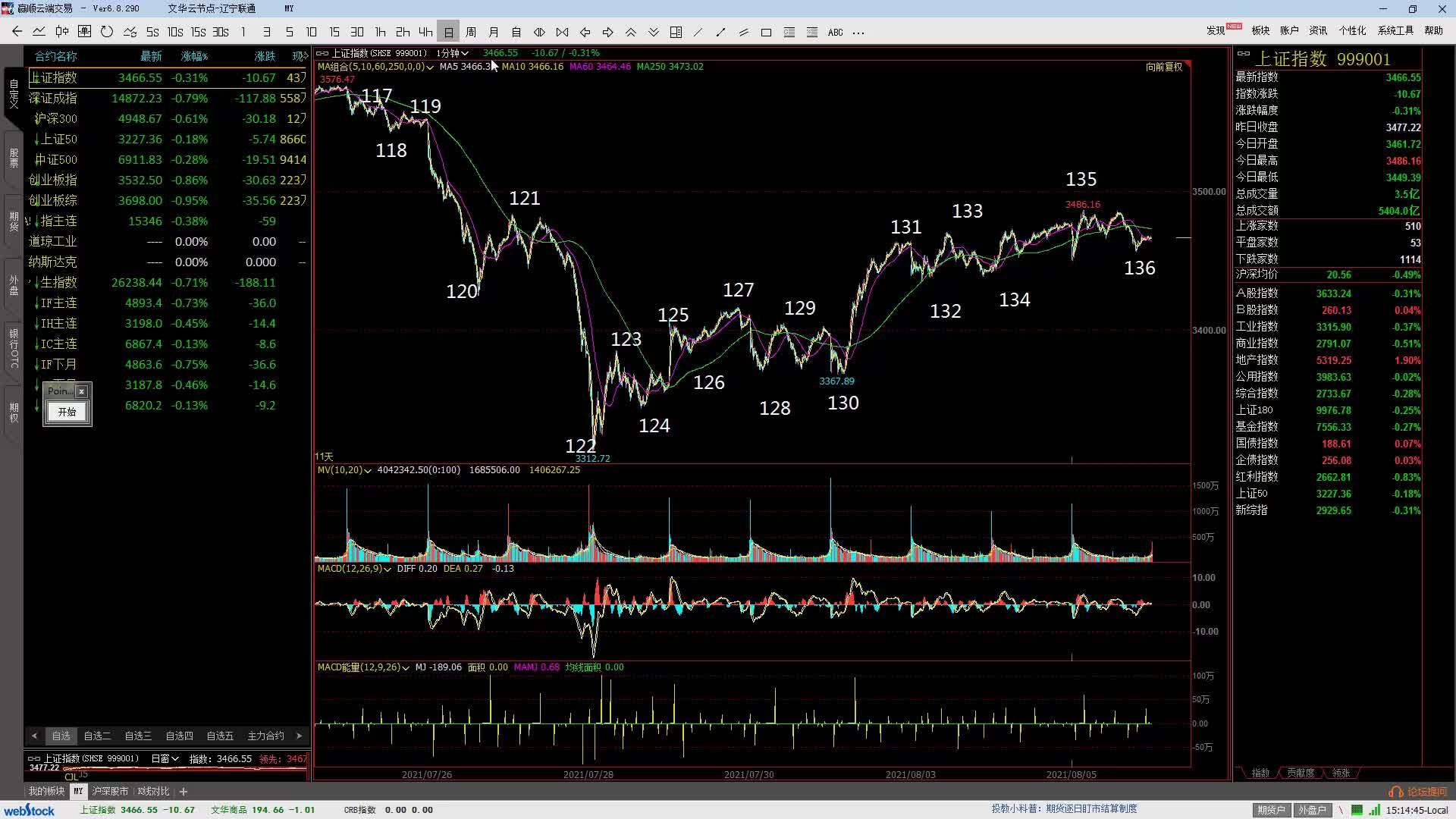Switch to the 自选二 tab
Image resolution: width=1456 pixels, height=819 pixels.
[x=97, y=736]
